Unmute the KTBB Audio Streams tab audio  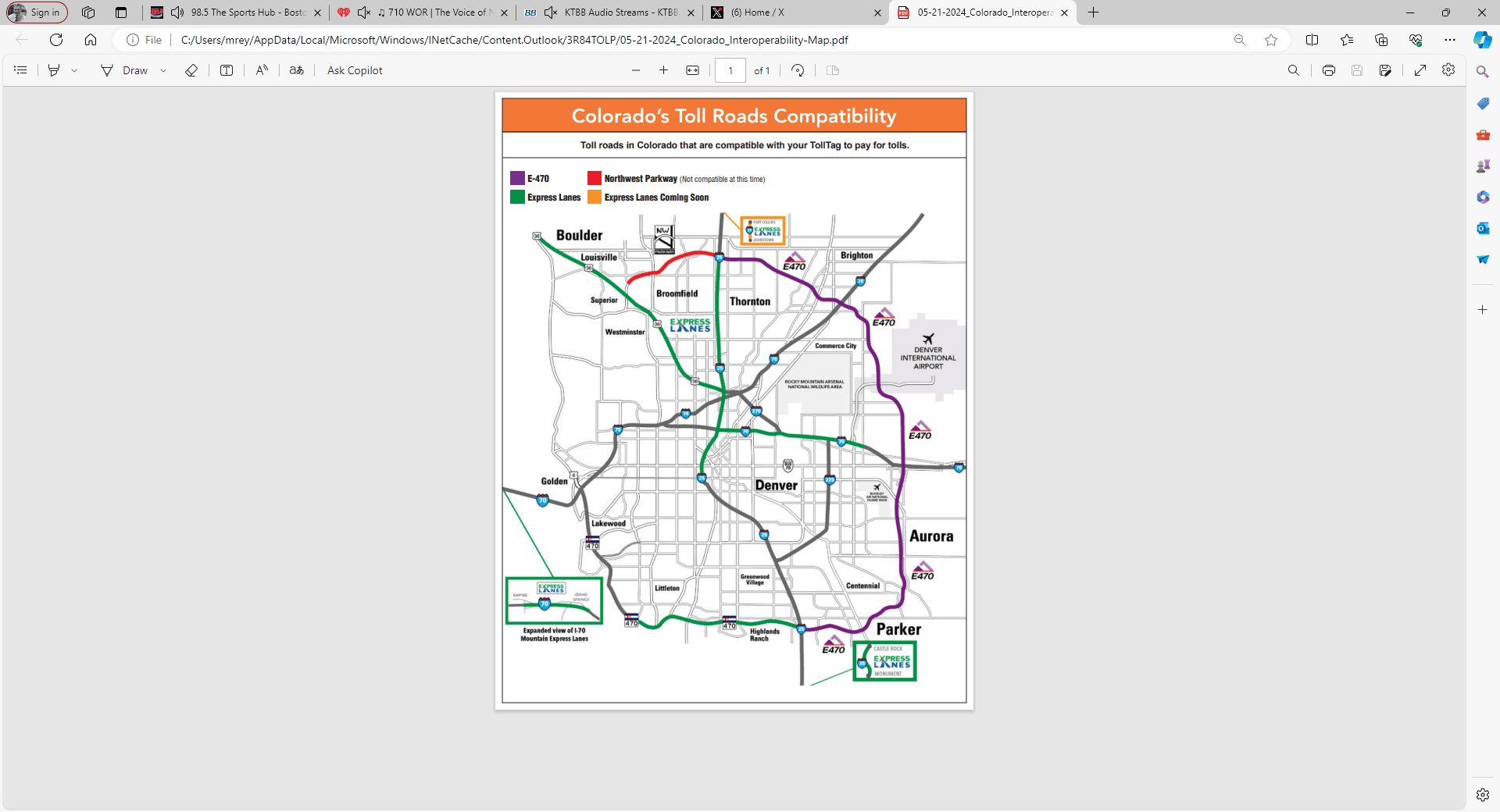click(x=551, y=12)
